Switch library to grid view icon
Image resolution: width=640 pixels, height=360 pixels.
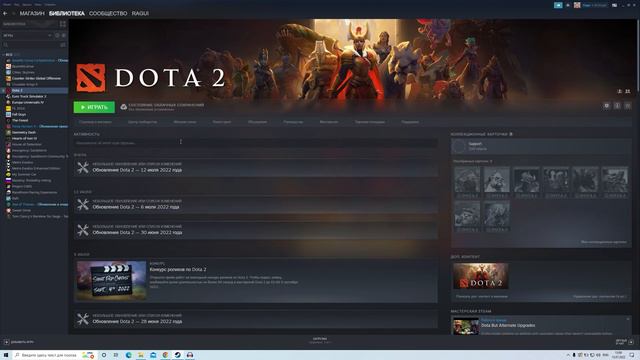63,24
